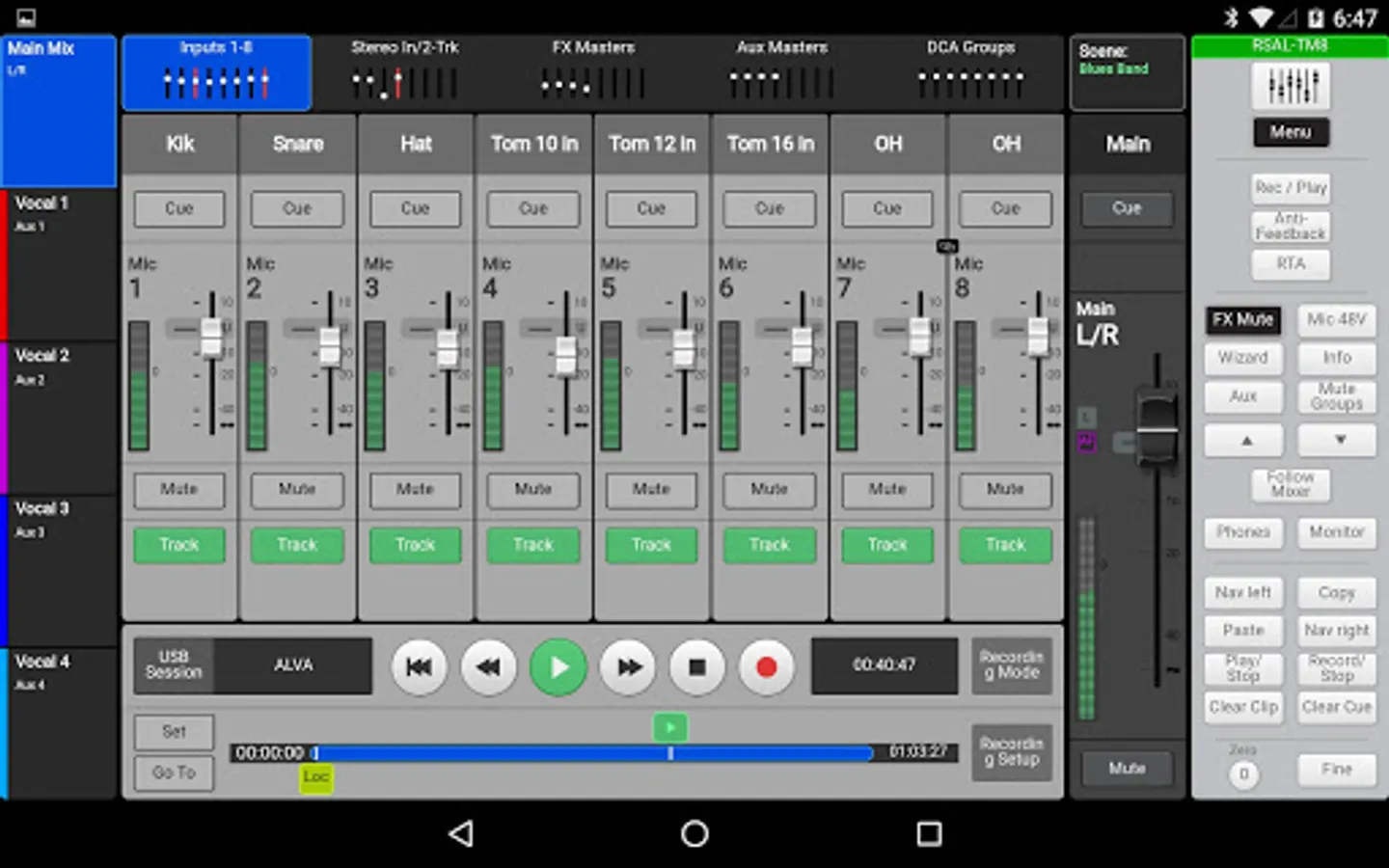Tap the down arrow in the side panel
1389x868 pixels.
pyautogui.click(x=1337, y=440)
